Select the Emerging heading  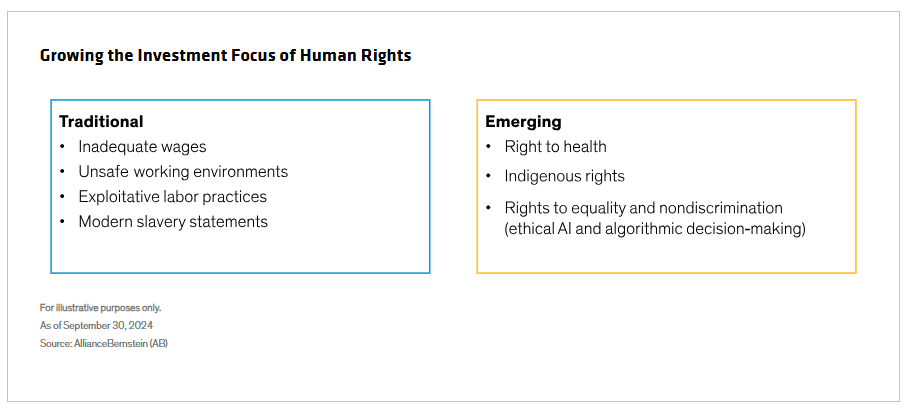(523, 122)
